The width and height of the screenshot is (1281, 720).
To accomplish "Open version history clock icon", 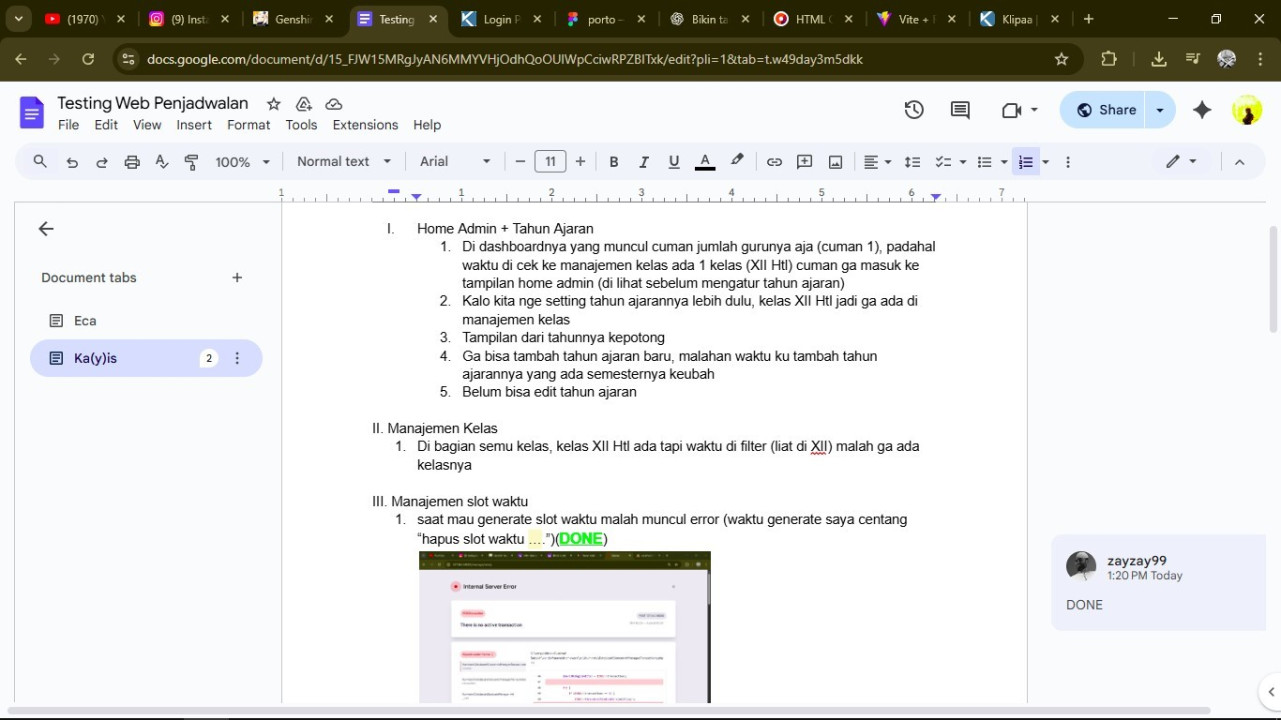I will point(914,110).
